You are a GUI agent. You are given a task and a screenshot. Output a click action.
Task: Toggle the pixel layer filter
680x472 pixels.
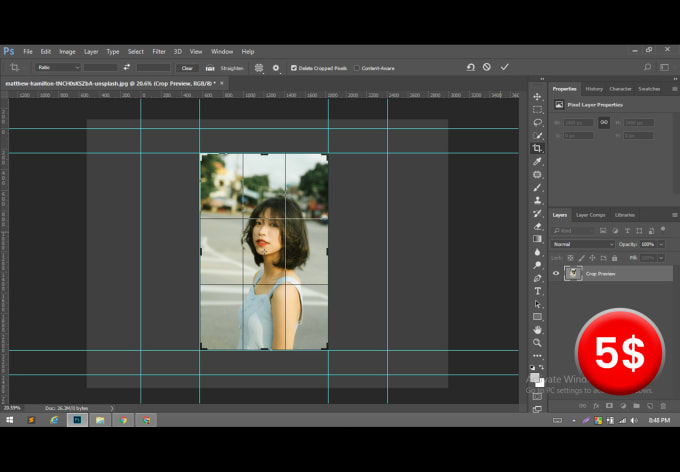[x=603, y=231]
